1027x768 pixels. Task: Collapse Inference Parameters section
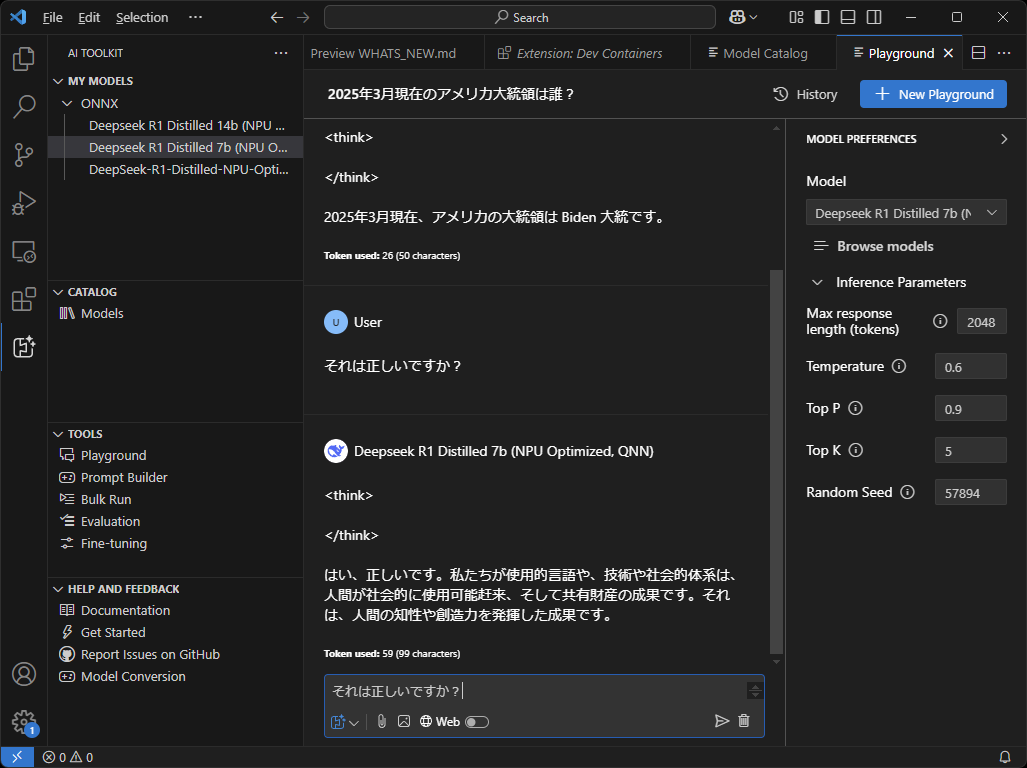pos(817,282)
